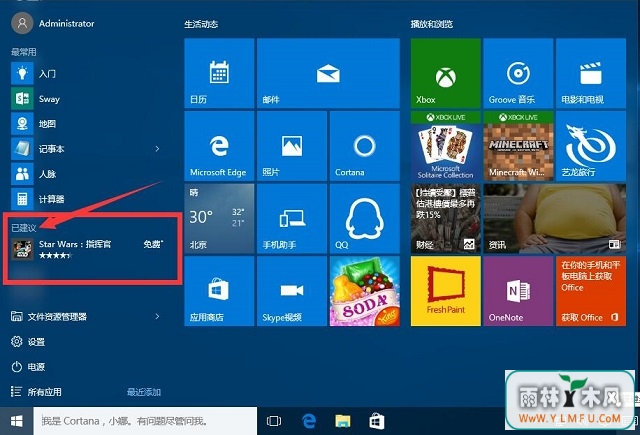640x435 pixels.
Task: Open the 北京 weather tile
Action: (x=219, y=219)
